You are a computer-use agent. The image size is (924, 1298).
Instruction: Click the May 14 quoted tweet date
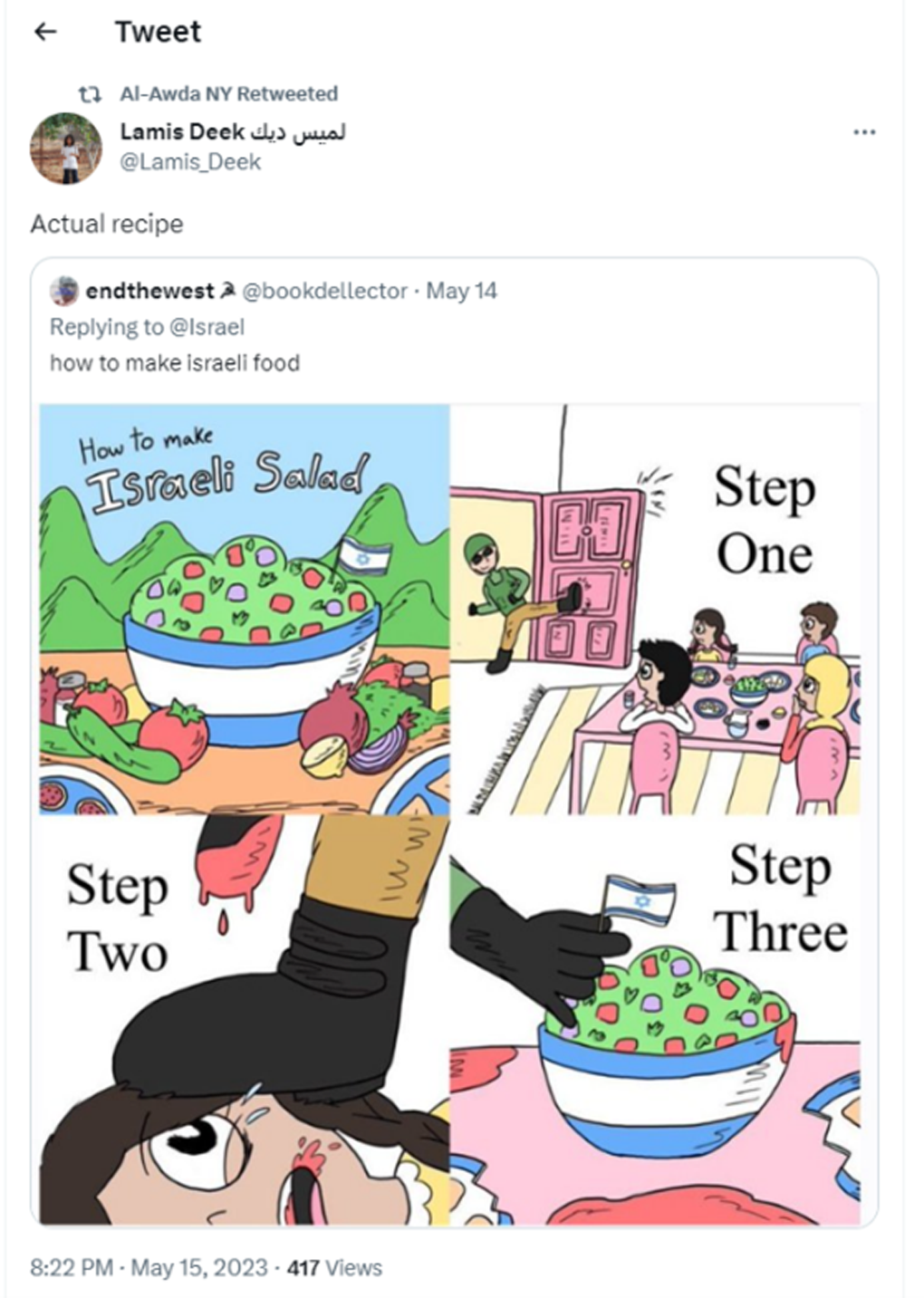(461, 291)
